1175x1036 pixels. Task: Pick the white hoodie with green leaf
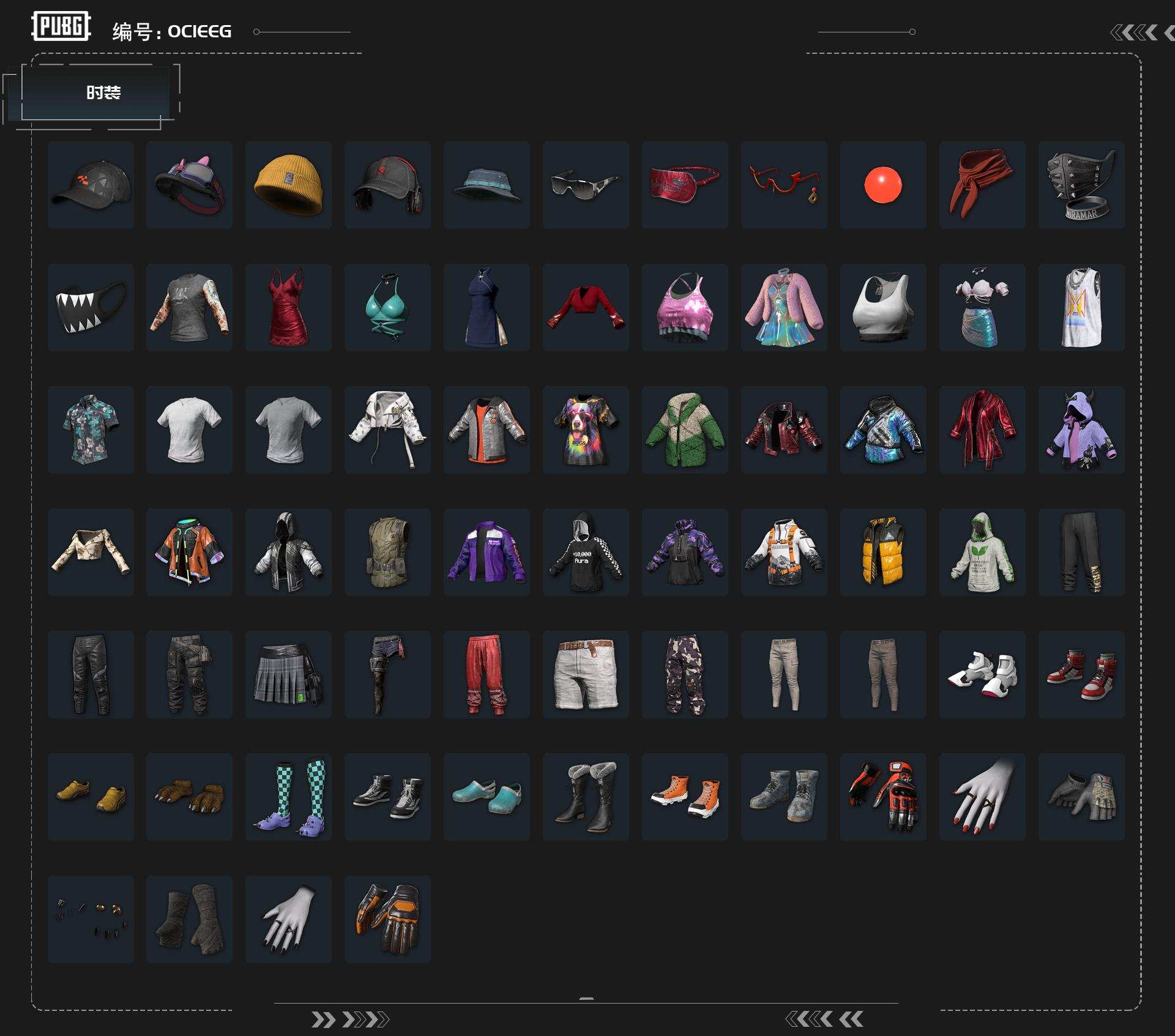(x=982, y=552)
